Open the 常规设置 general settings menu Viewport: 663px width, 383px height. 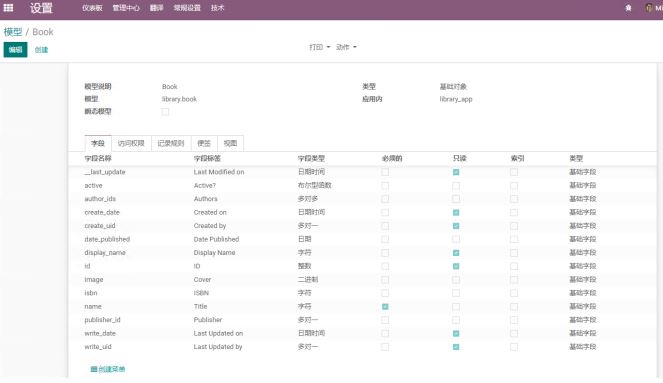[x=187, y=8]
